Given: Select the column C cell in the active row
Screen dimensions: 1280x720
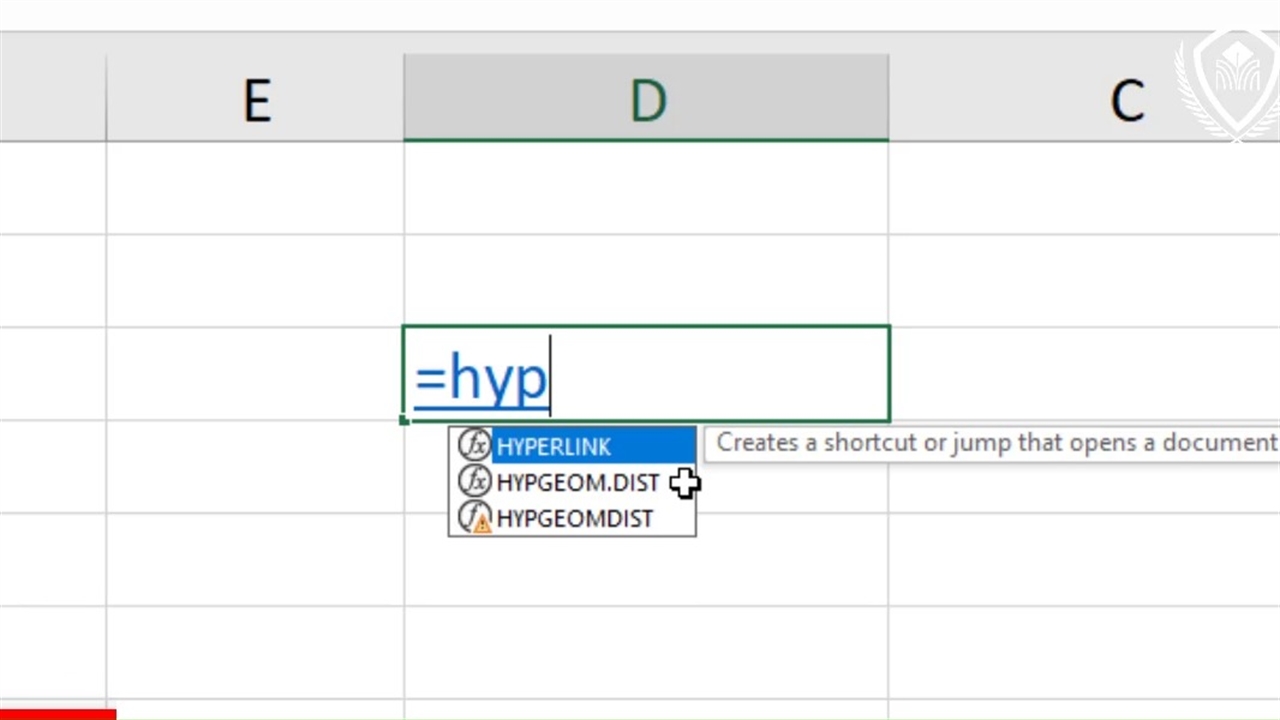Looking at the screenshot, I should click(1084, 375).
